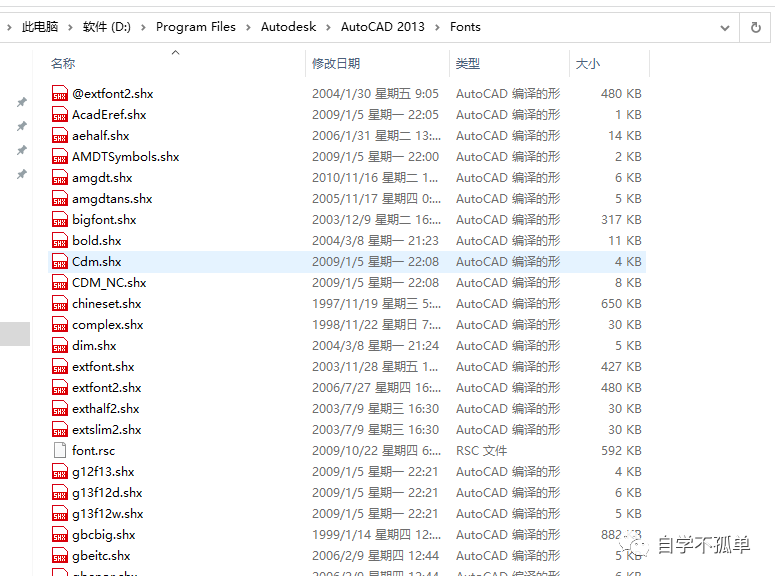This screenshot has height=578, width=775.
Task: Click Fonts in the breadcrumb path
Action: [x=465, y=27]
